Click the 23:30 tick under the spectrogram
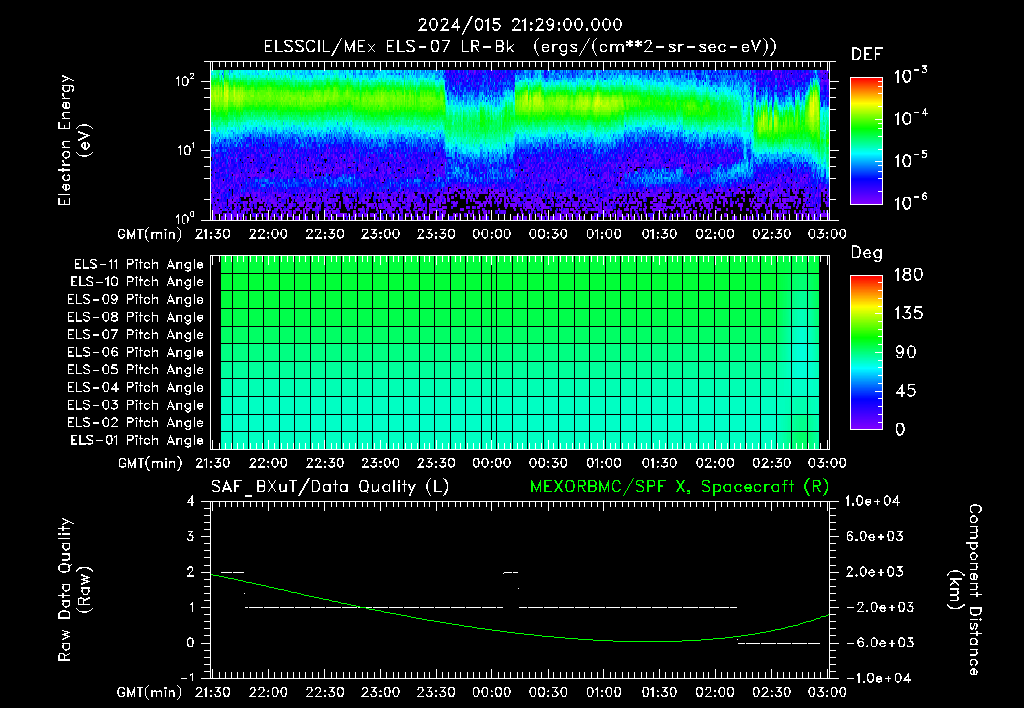Screen dimensions: 1024x708 coord(436,234)
